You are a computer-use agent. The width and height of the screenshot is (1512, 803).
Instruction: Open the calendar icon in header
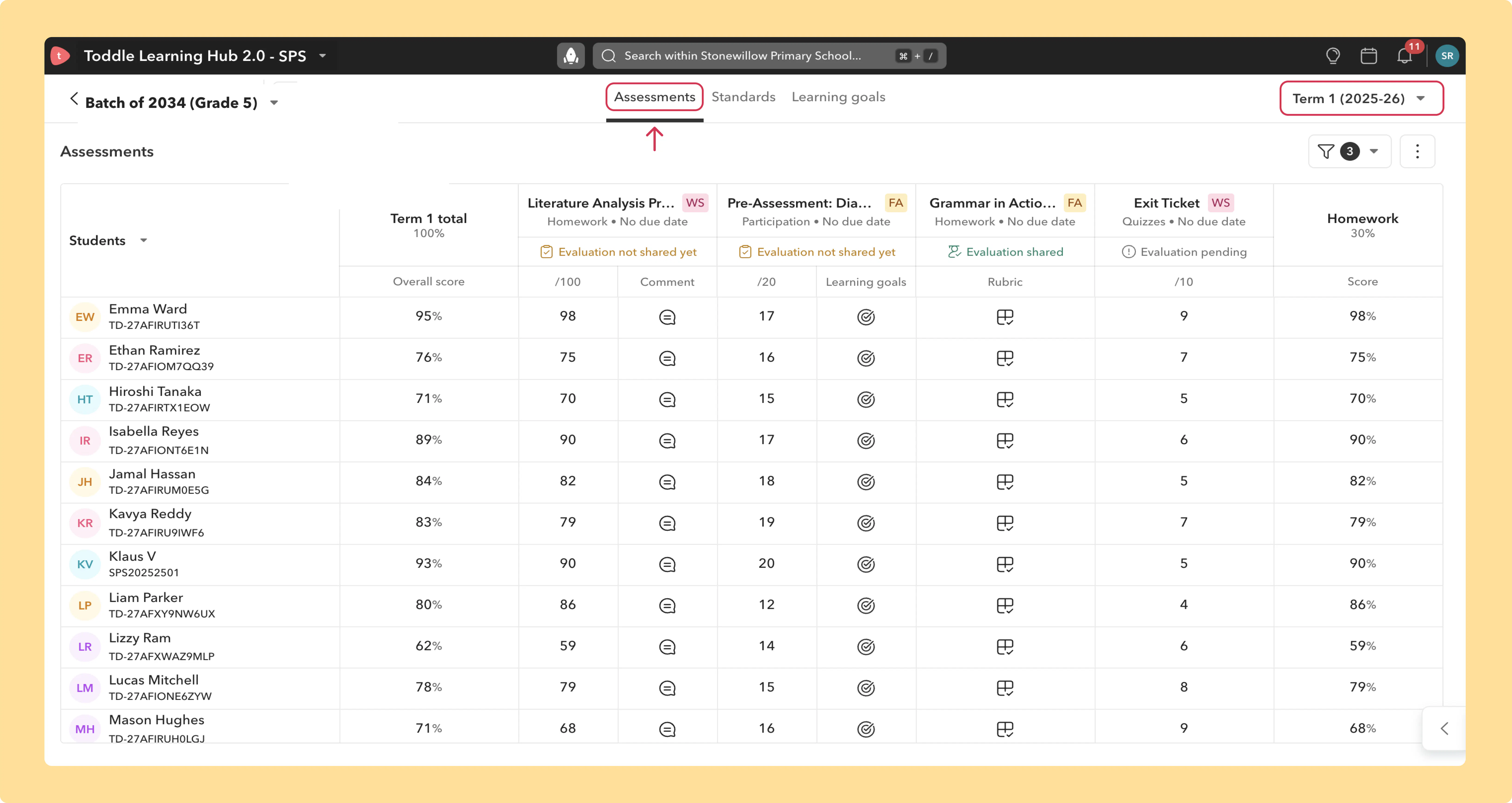click(x=1369, y=56)
